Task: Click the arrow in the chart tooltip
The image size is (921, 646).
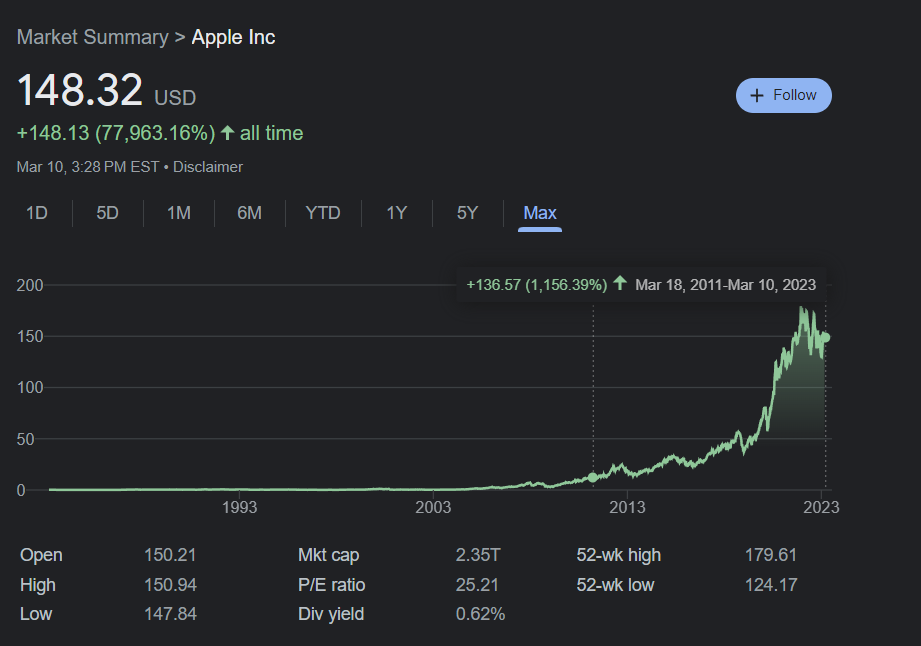Action: [620, 284]
